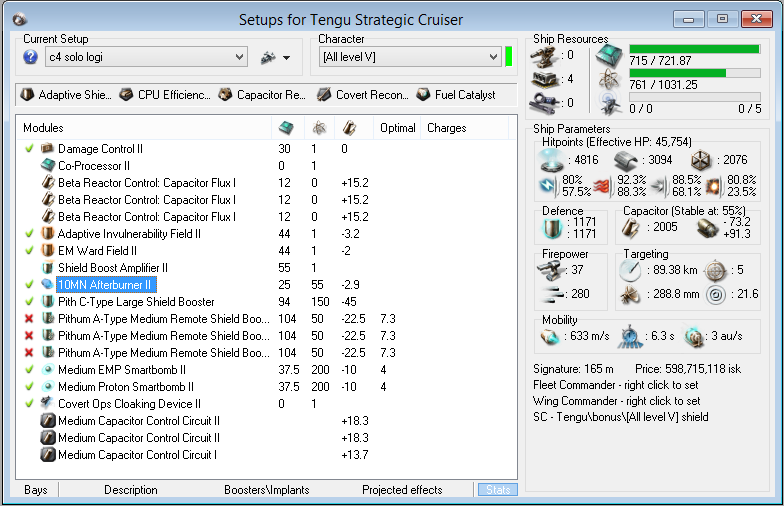Click the drone bay resource icon
The height and width of the screenshot is (506, 784).
pos(610,102)
